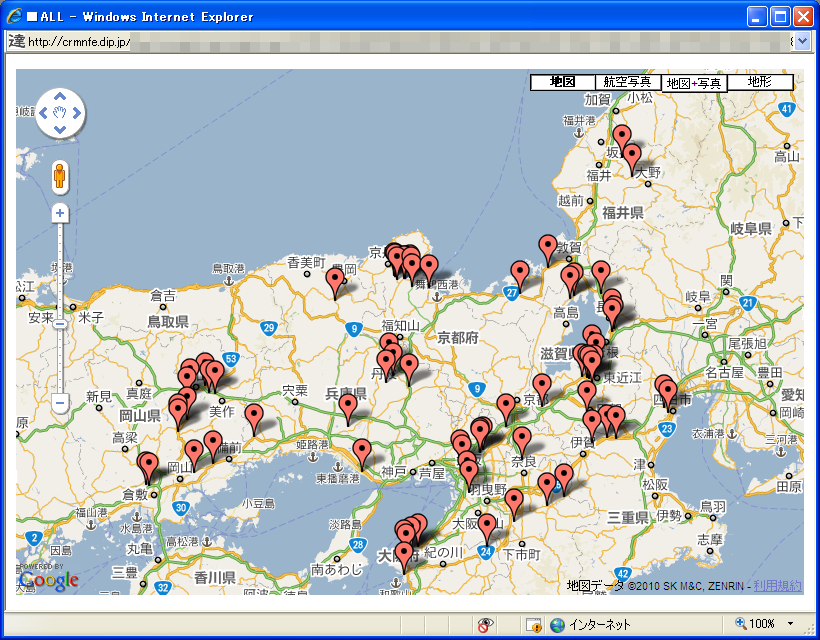Screen dimensions: 820x640
Task: Click the orange Street View pegman
Action: click(x=60, y=177)
